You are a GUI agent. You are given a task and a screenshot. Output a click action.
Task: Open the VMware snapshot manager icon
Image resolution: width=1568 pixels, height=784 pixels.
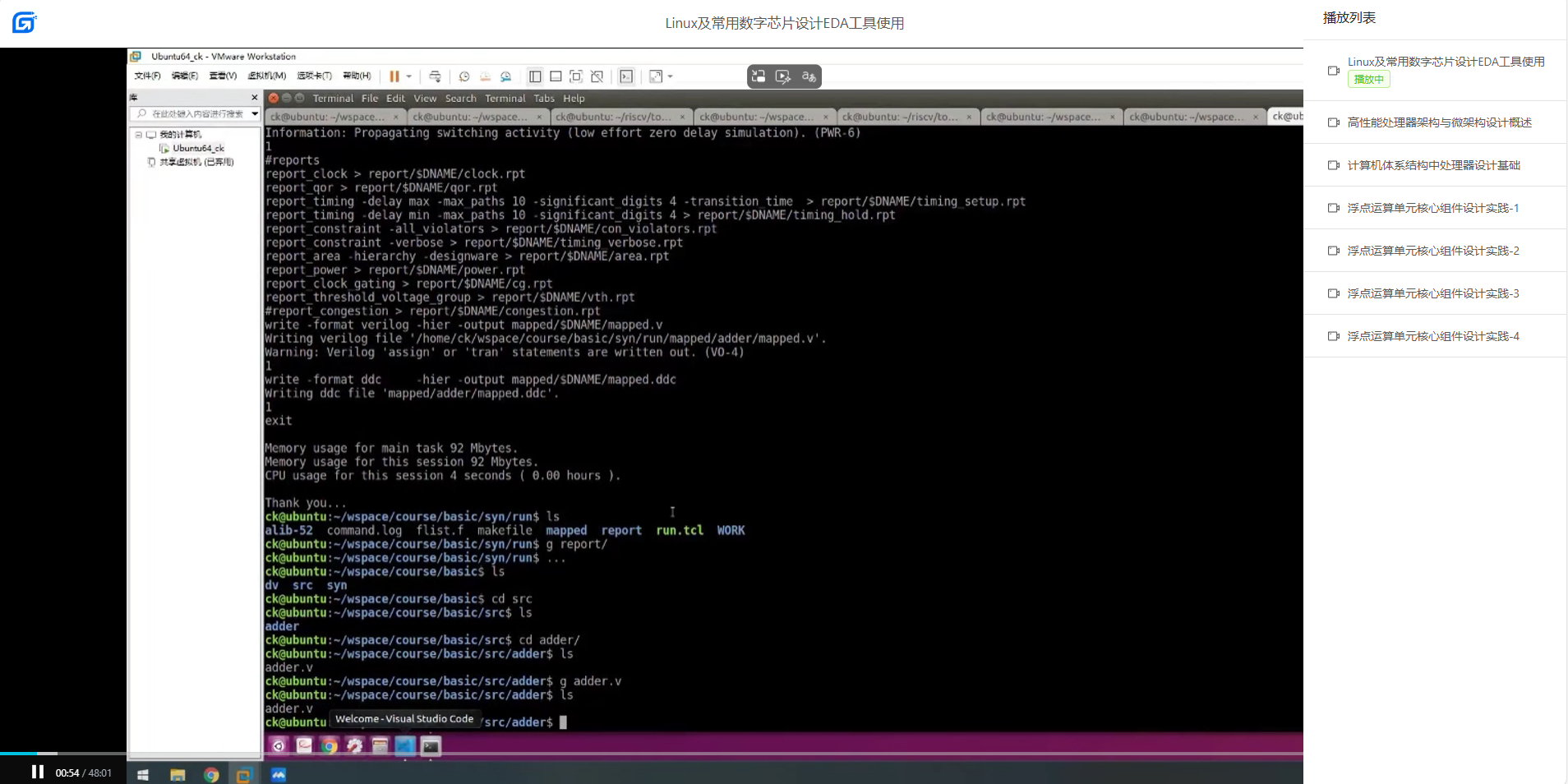(x=506, y=76)
